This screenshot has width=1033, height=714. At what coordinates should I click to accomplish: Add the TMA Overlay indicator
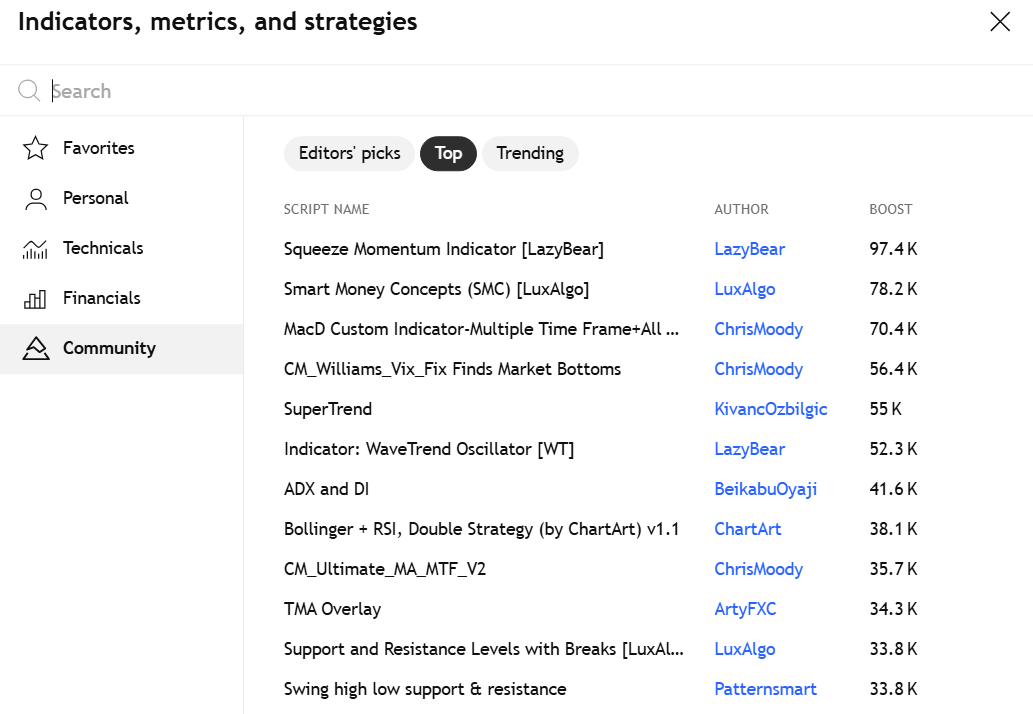click(332, 609)
